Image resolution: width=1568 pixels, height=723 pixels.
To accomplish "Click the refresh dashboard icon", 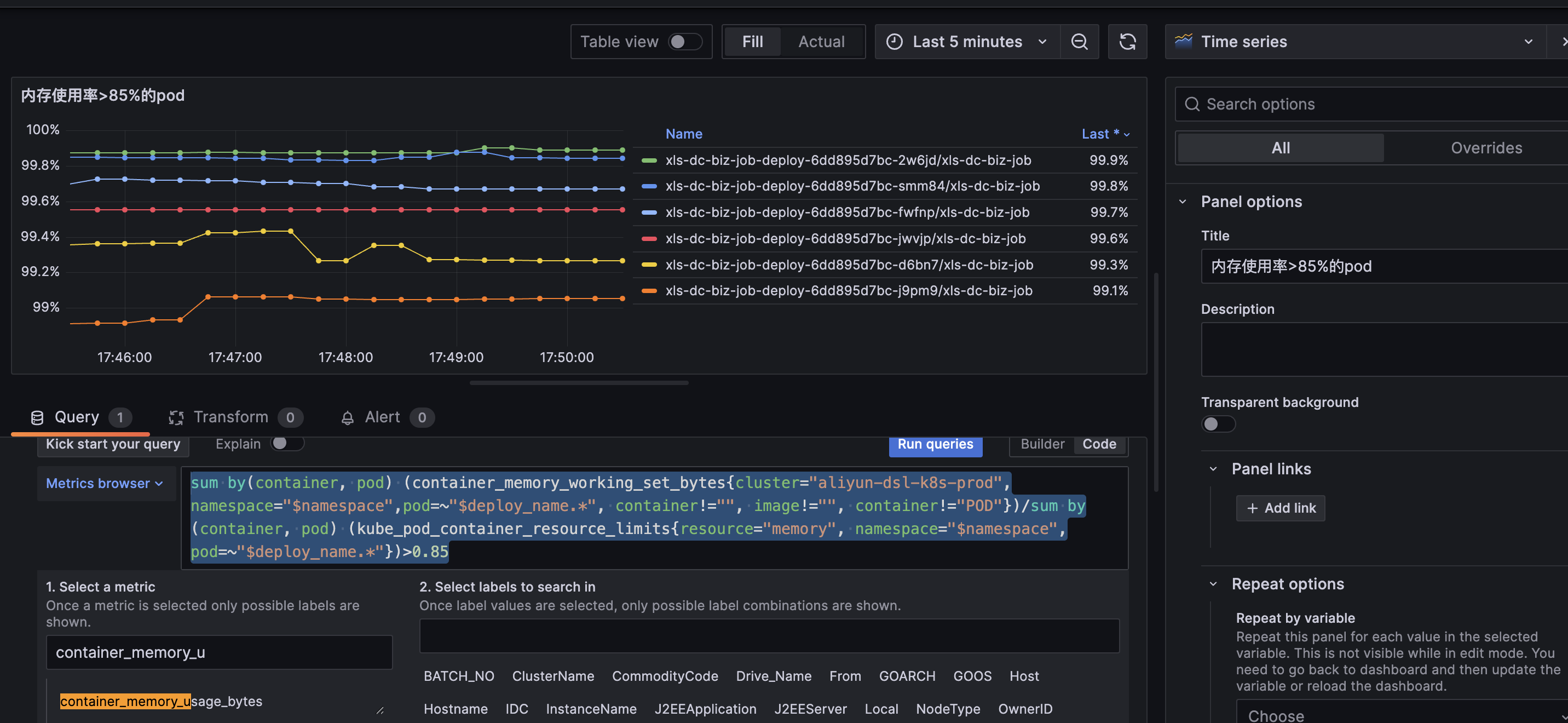I will point(1127,42).
